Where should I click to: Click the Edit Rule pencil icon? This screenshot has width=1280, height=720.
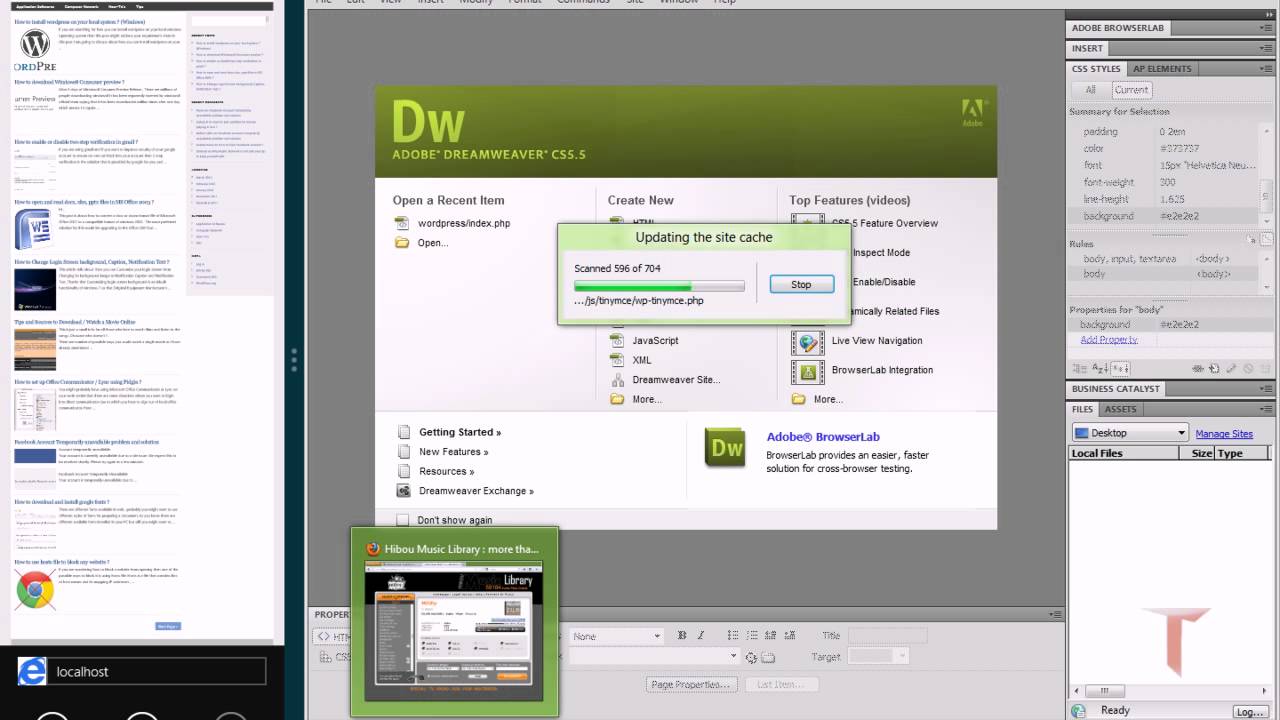(1231, 369)
